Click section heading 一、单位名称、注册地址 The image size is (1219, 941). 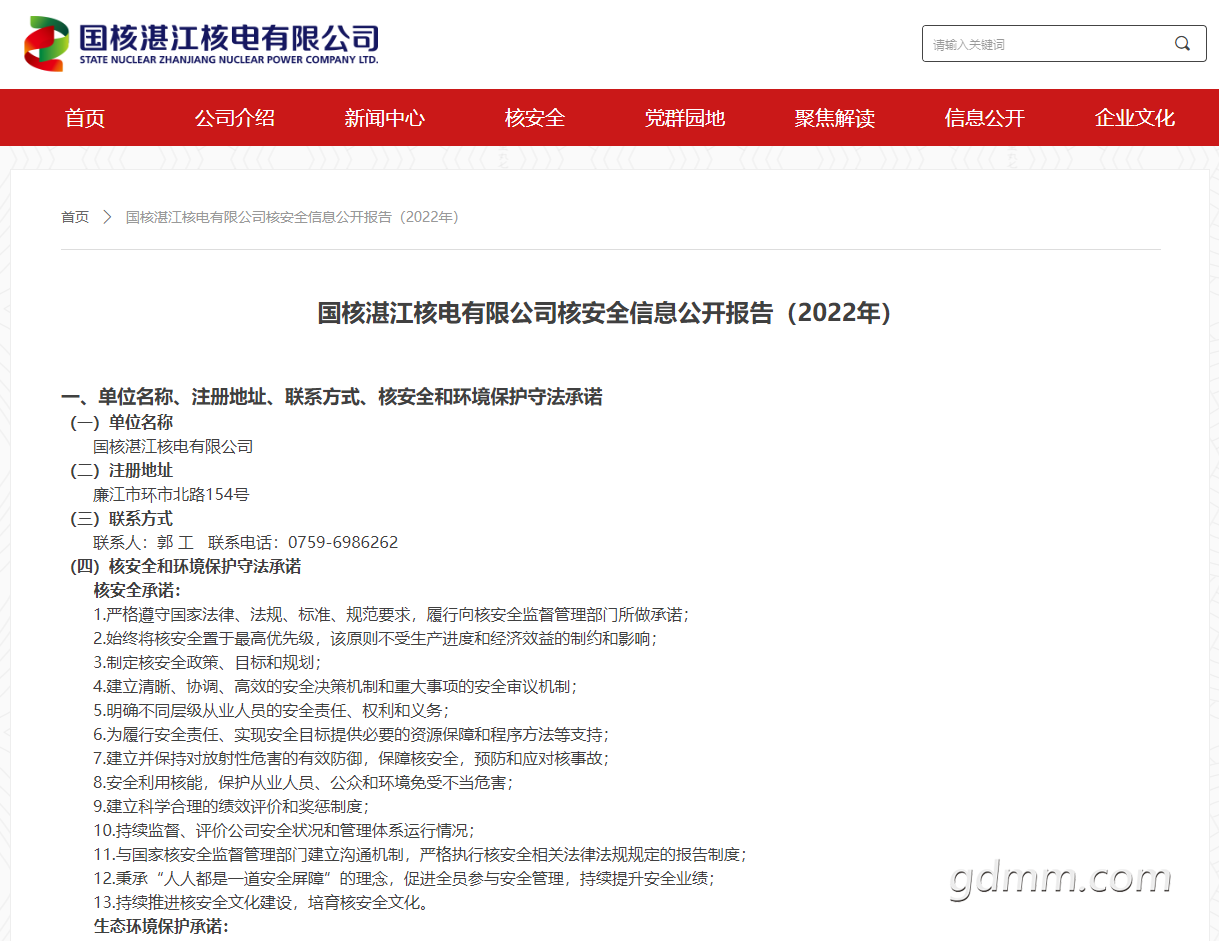coord(332,397)
